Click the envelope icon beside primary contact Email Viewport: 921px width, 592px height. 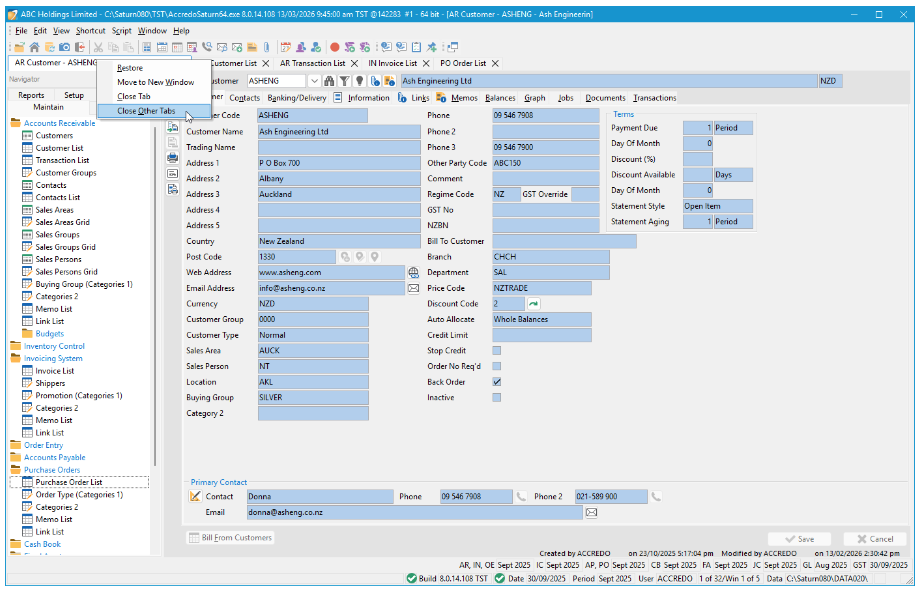pos(591,513)
